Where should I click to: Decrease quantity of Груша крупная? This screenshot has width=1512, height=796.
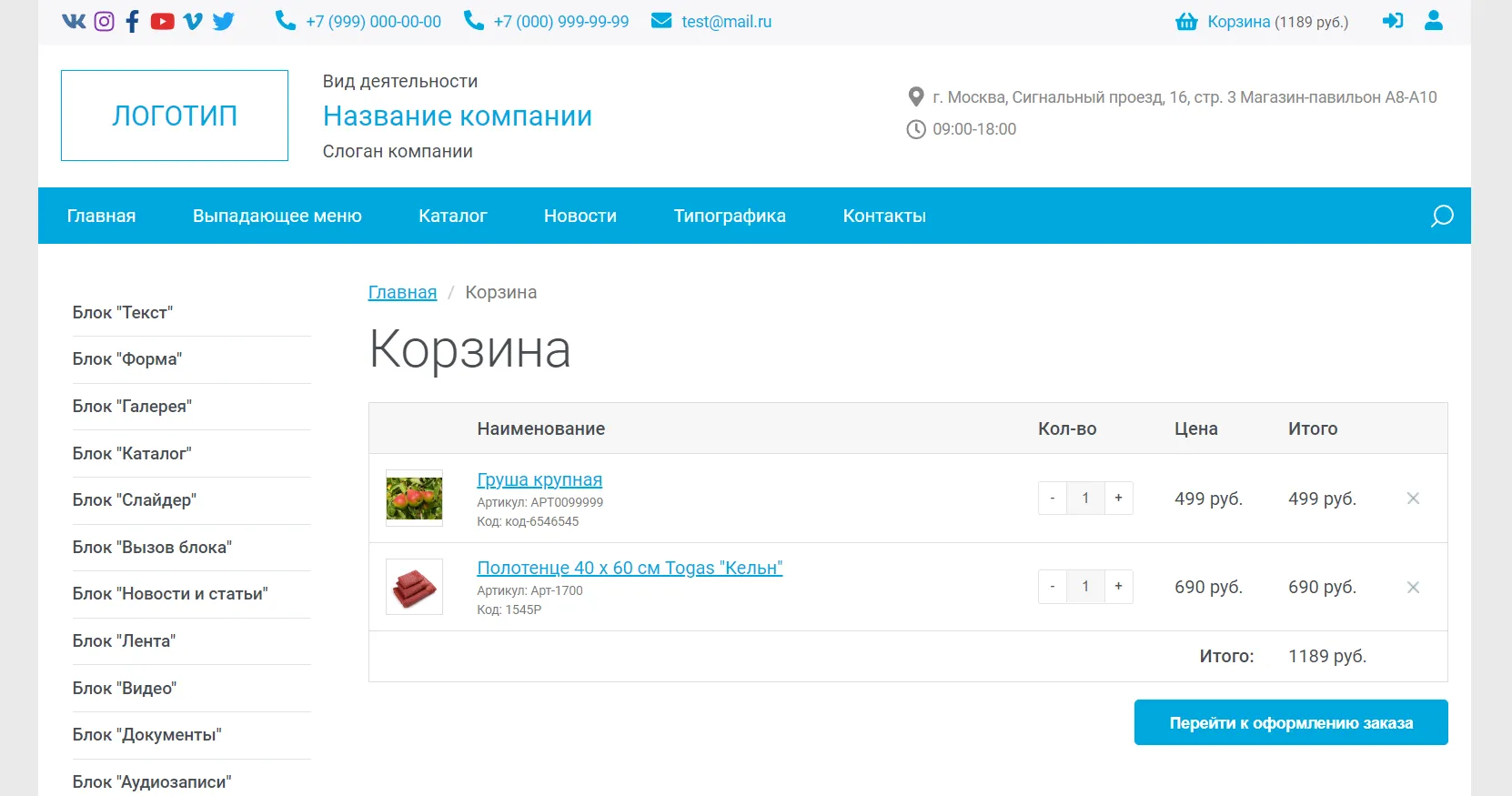(1053, 499)
